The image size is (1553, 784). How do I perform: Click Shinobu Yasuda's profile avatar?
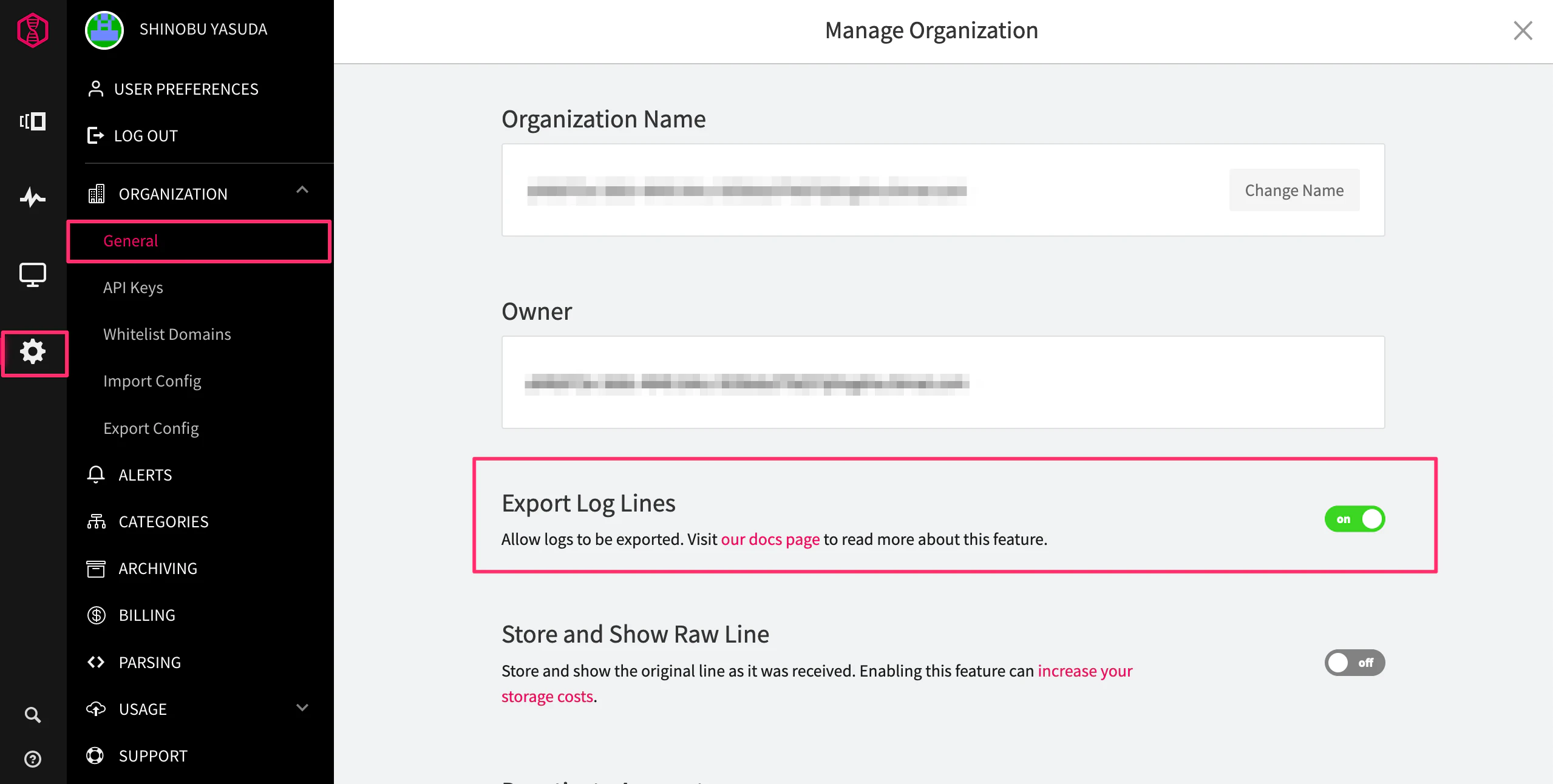(104, 30)
